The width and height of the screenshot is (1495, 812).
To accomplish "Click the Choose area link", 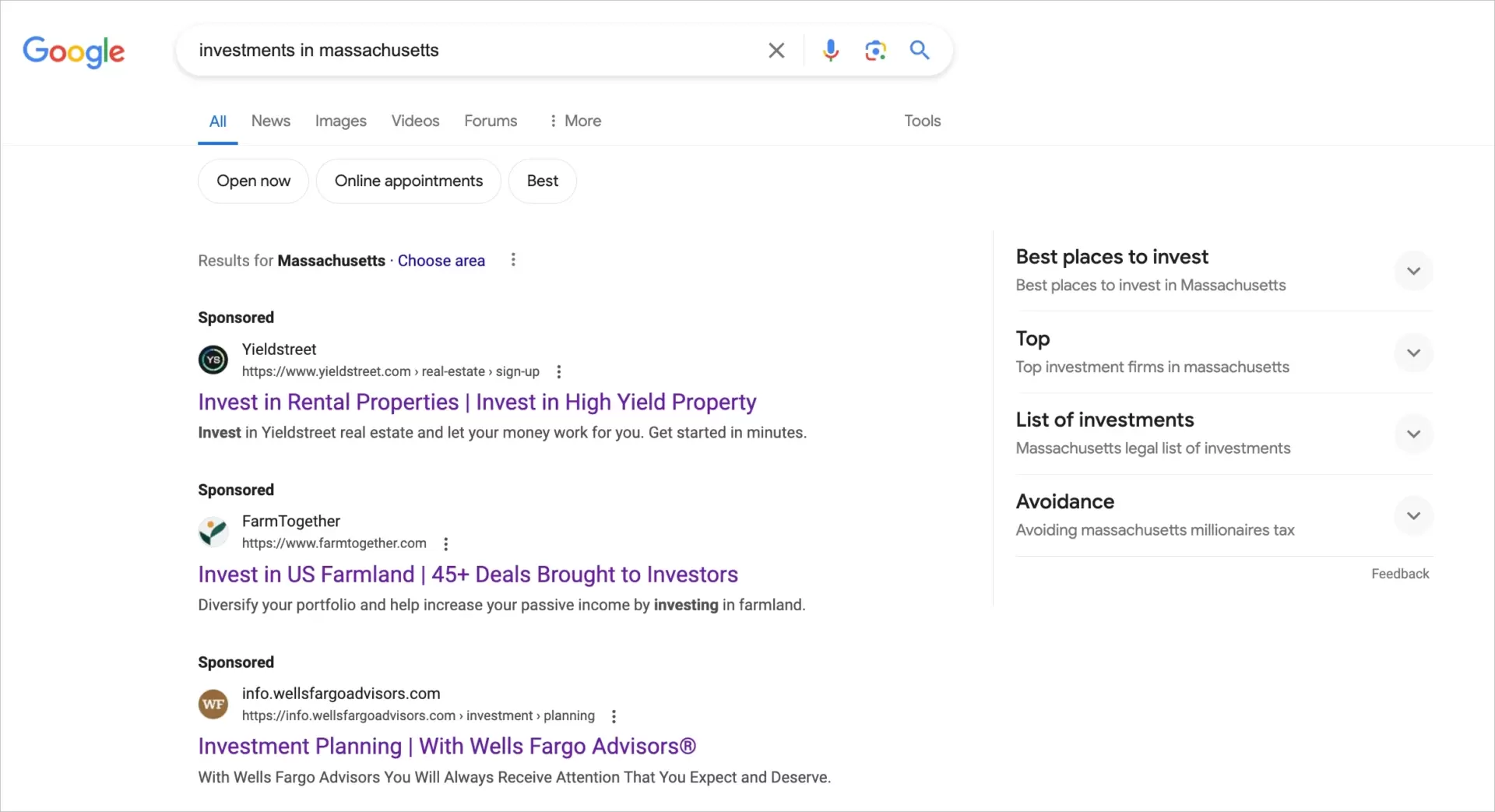I will [441, 260].
